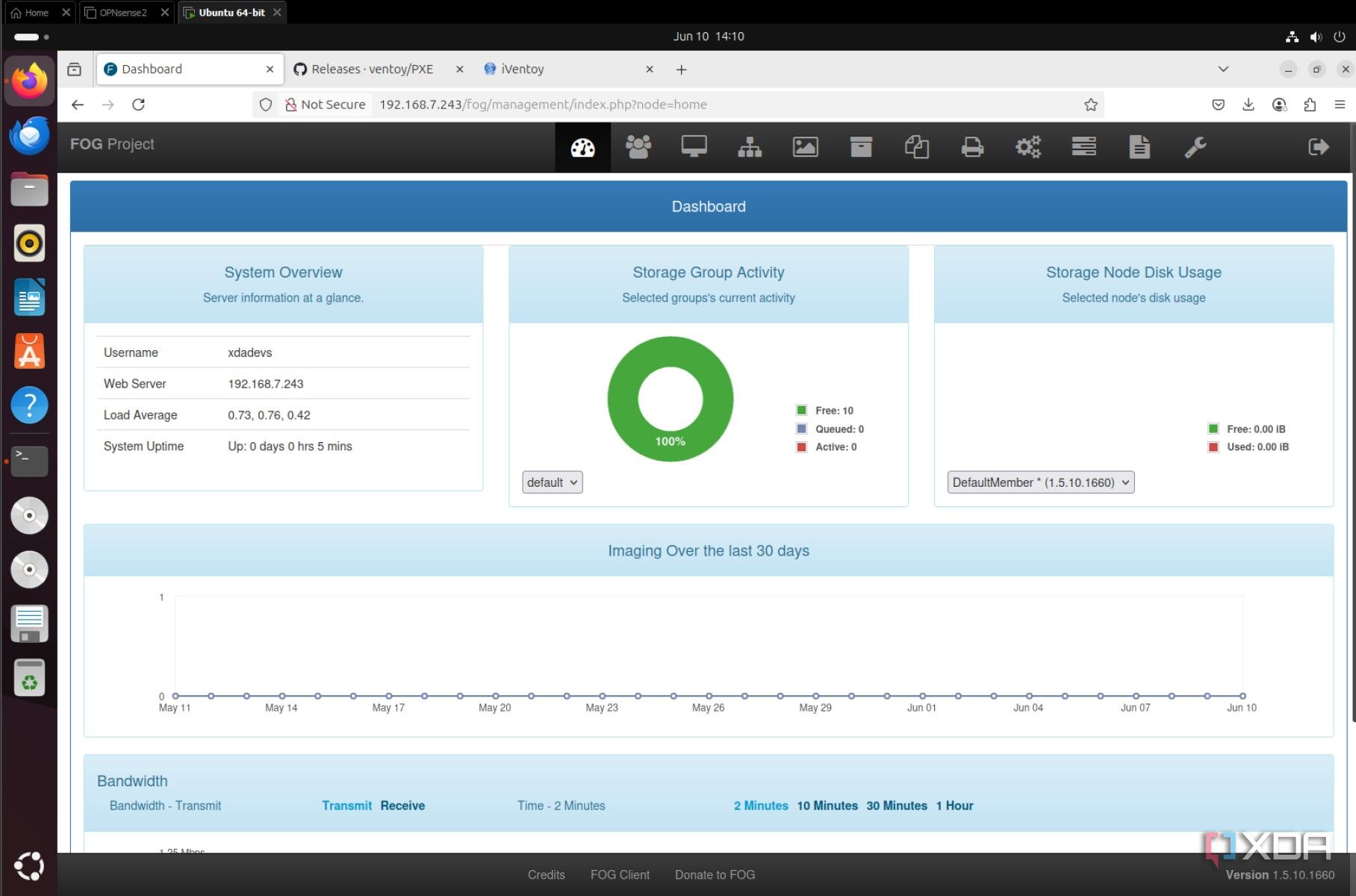The width and height of the screenshot is (1356, 896).
Task: Open the Users management icon
Action: pyautogui.click(x=638, y=147)
